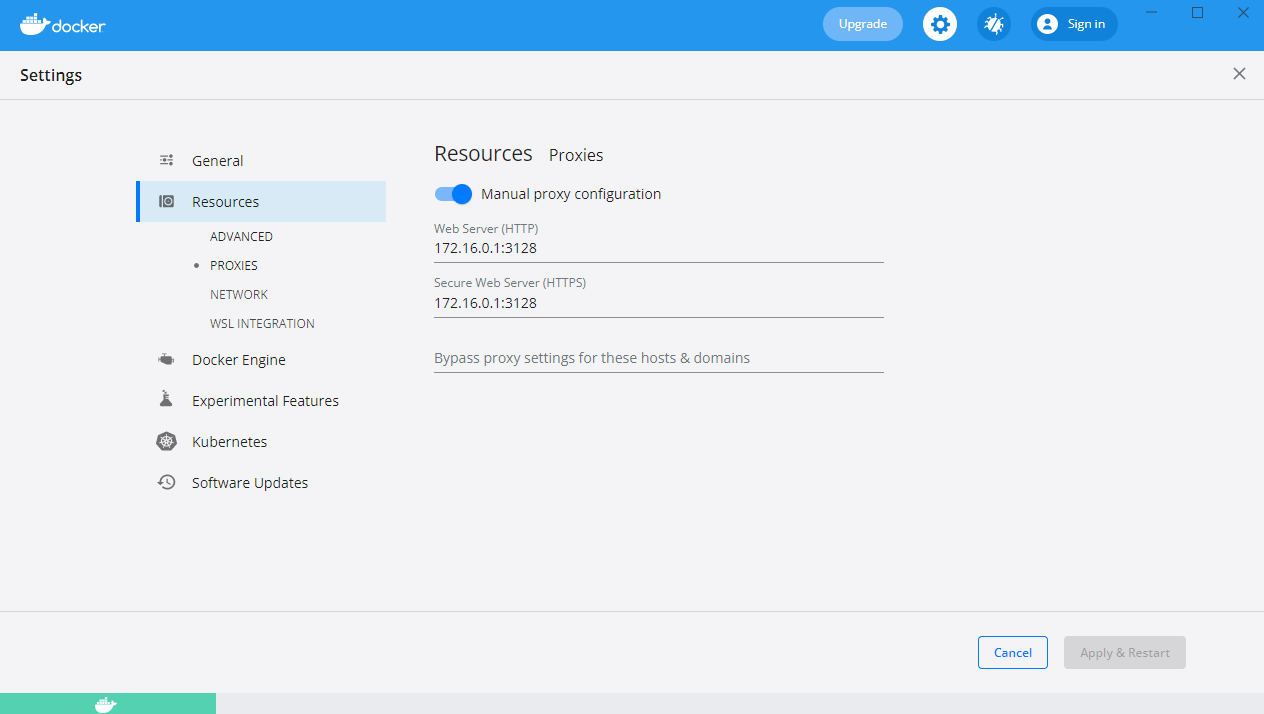Disable Manual proxy configuration toggle
This screenshot has width=1264, height=714.
pyautogui.click(x=453, y=194)
